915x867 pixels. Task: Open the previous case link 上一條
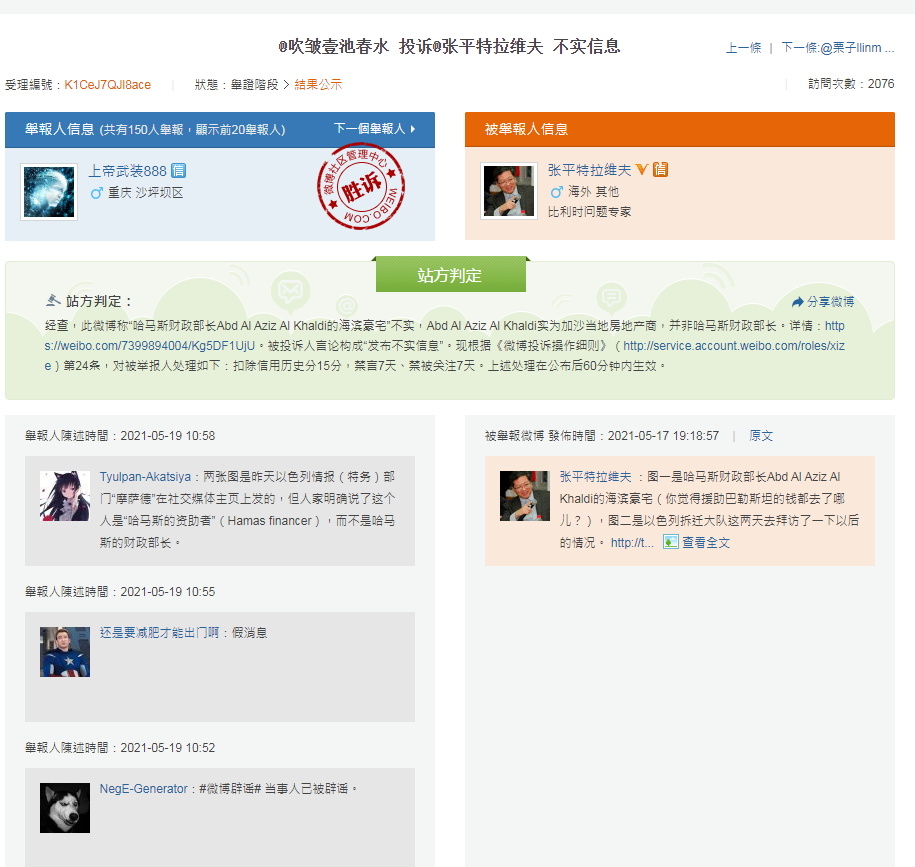tap(743, 48)
